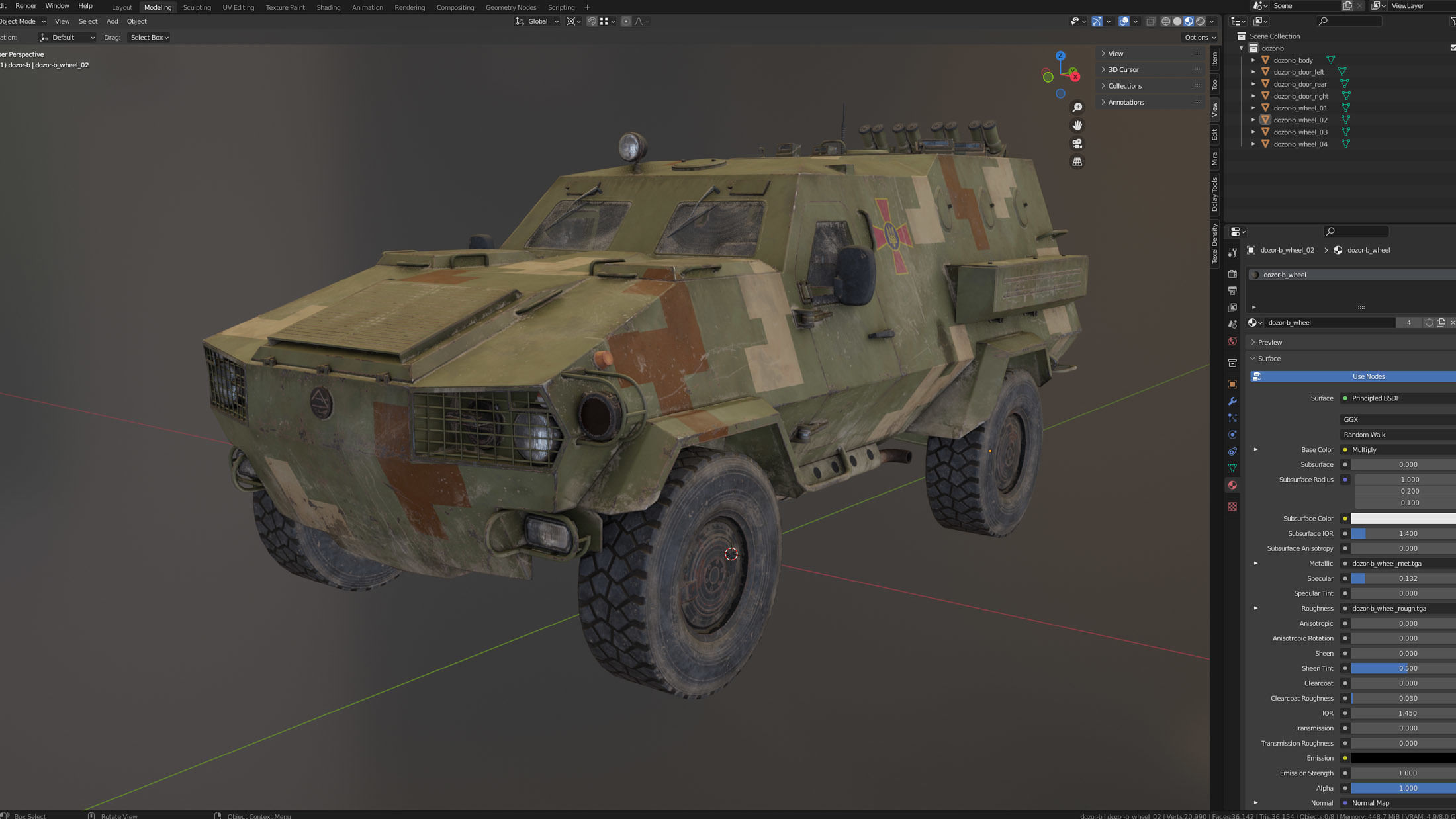1456x819 pixels.
Task: Toggle proportional editing button
Action: (626, 21)
